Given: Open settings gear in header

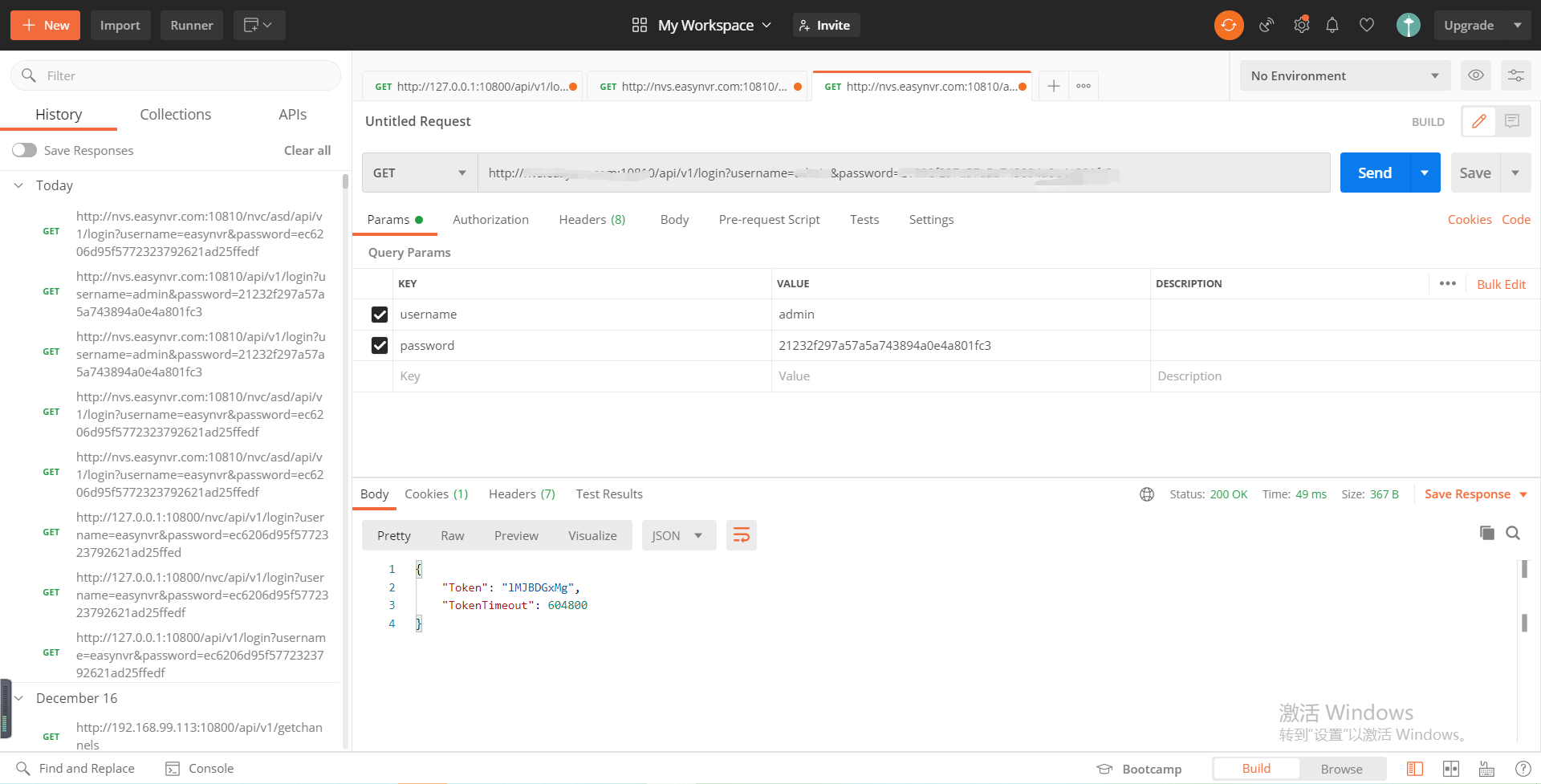Looking at the screenshot, I should point(1301,25).
